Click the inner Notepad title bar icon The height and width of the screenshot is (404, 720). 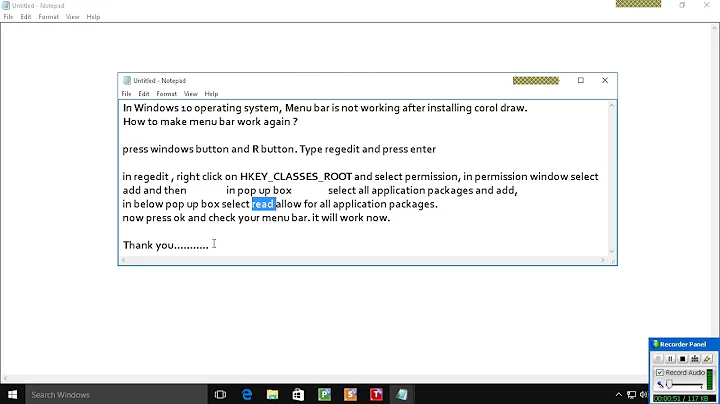(127, 80)
